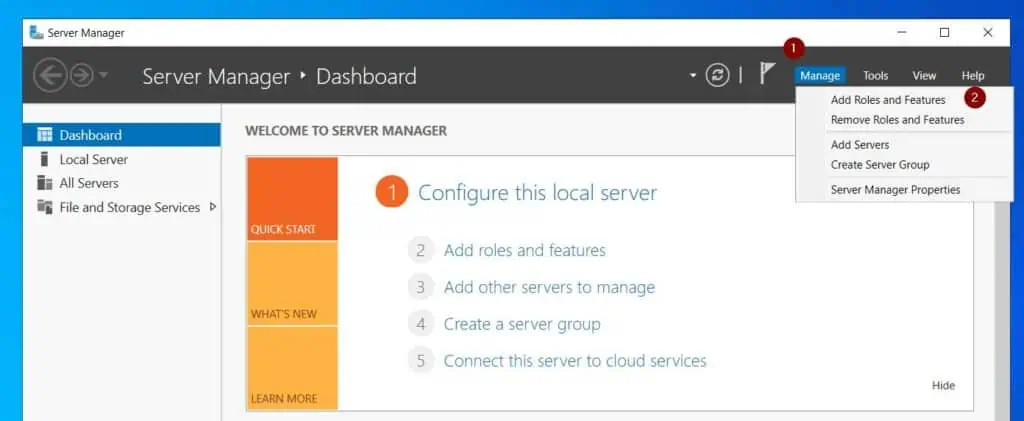Viewport: 1024px width, 421px height.
Task: Choose Add Servers from Manage menu
Action: pos(859,145)
